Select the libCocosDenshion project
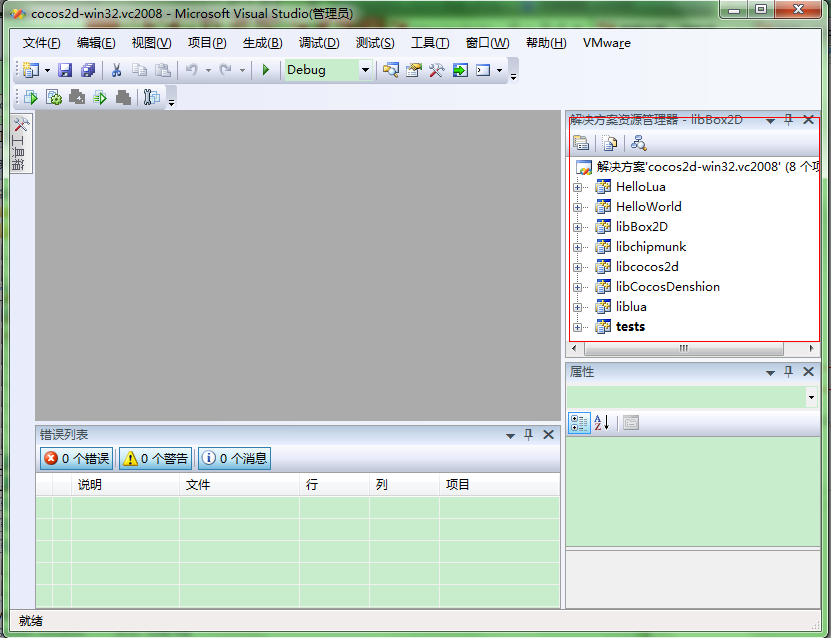The width and height of the screenshot is (831, 638). [x=668, y=287]
